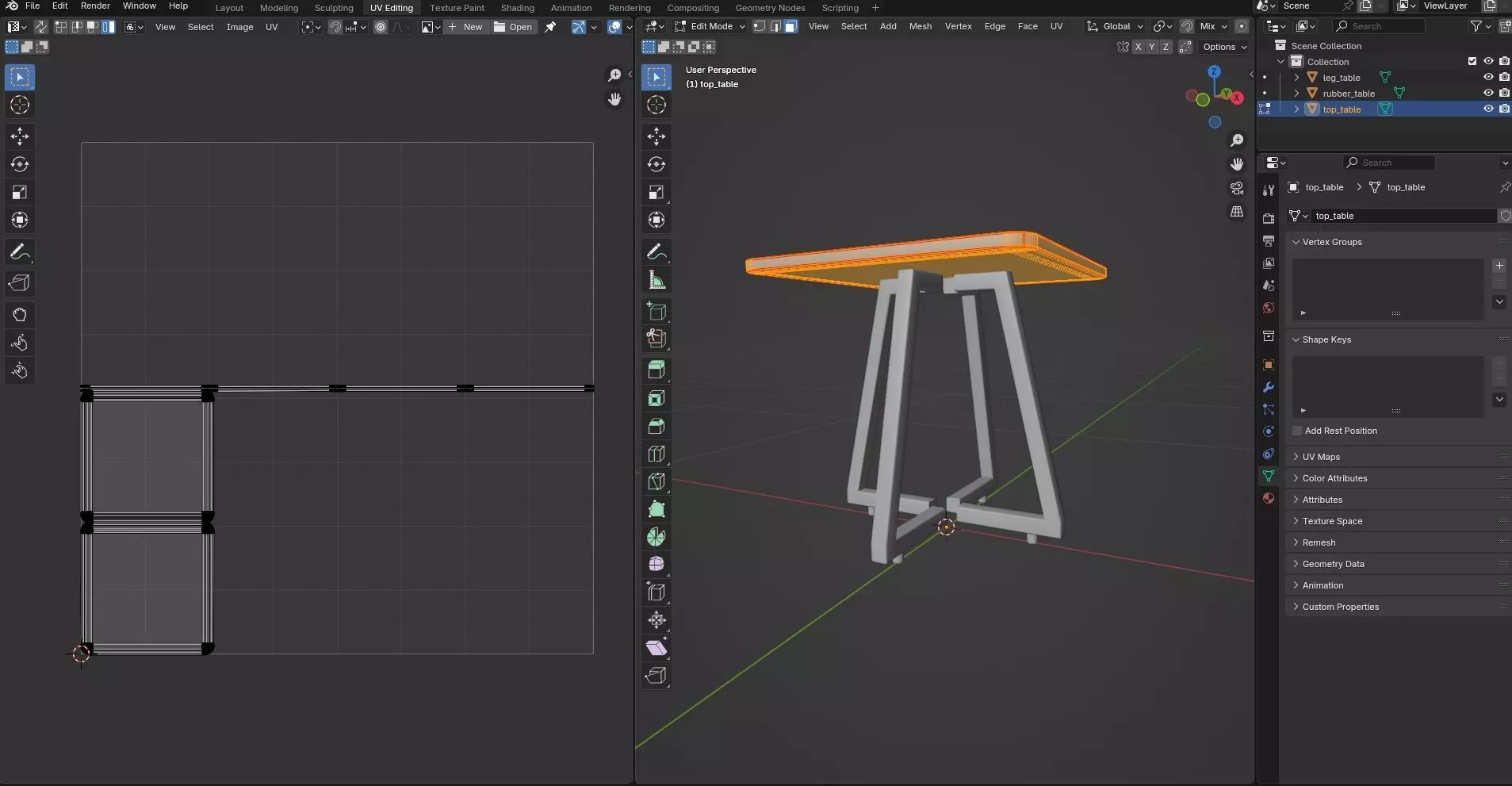The height and width of the screenshot is (786, 1512).
Task: Select the Edge Slide tool
Action: coord(656,592)
